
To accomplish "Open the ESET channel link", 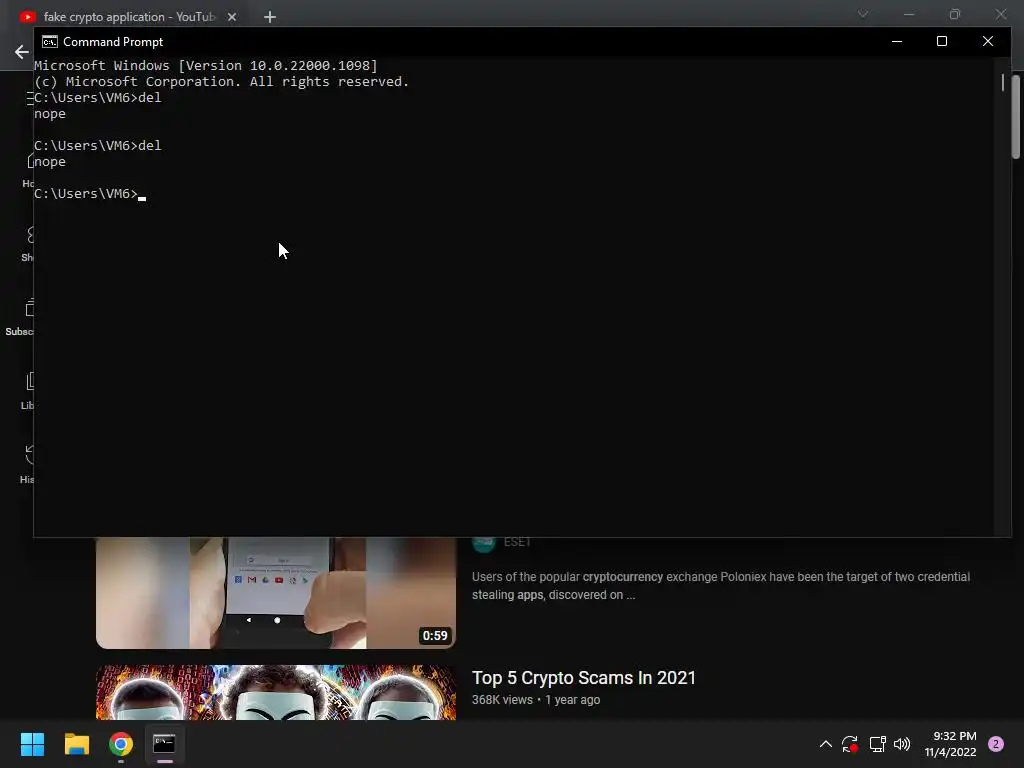I will [x=517, y=542].
